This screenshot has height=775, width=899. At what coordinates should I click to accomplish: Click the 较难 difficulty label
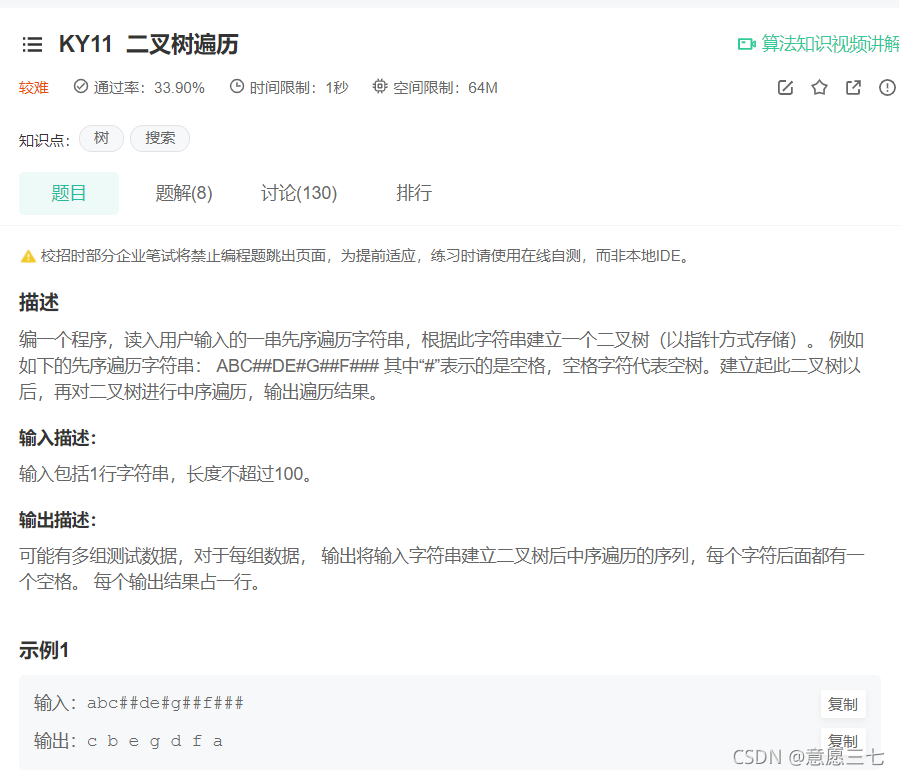(33, 87)
